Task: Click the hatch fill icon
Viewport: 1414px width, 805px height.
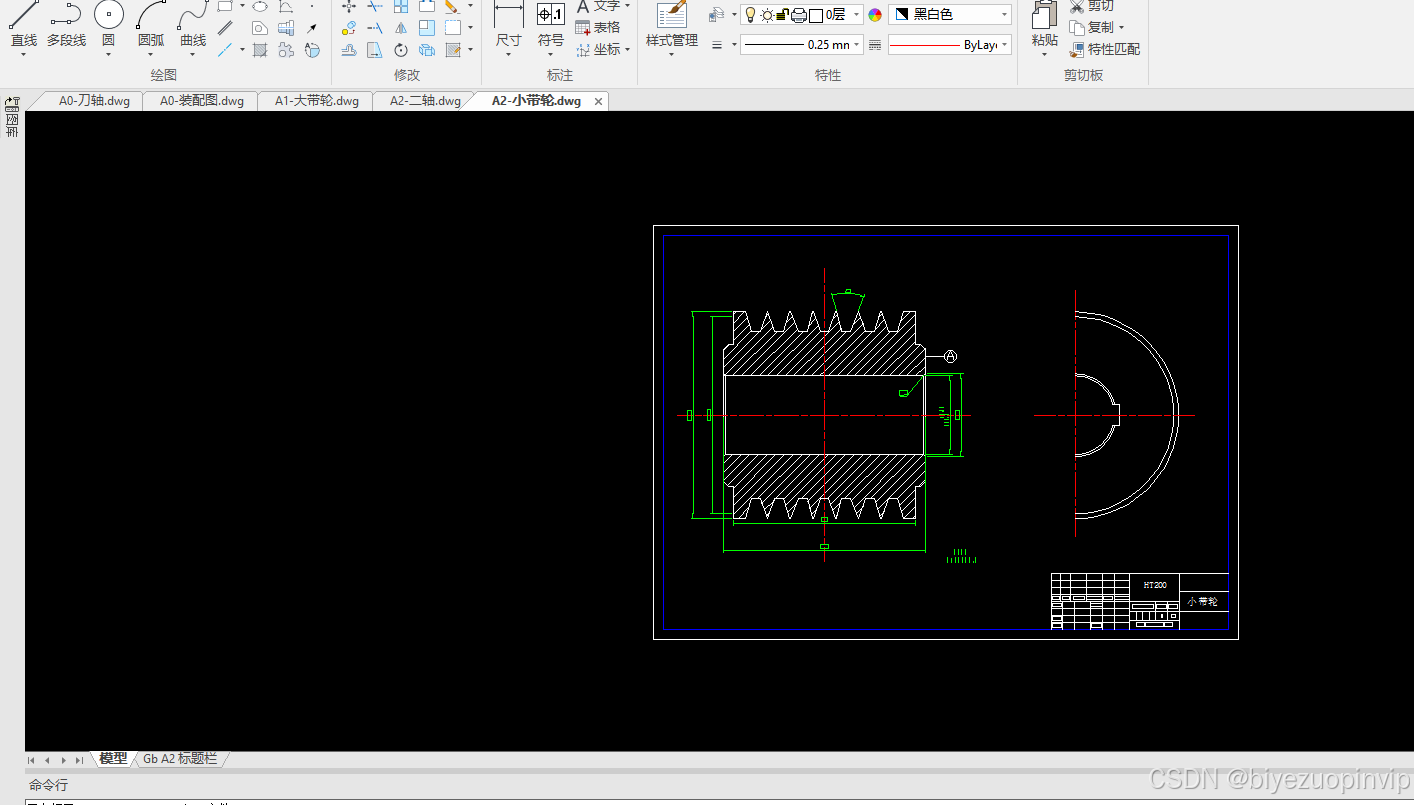Action: 259,49
